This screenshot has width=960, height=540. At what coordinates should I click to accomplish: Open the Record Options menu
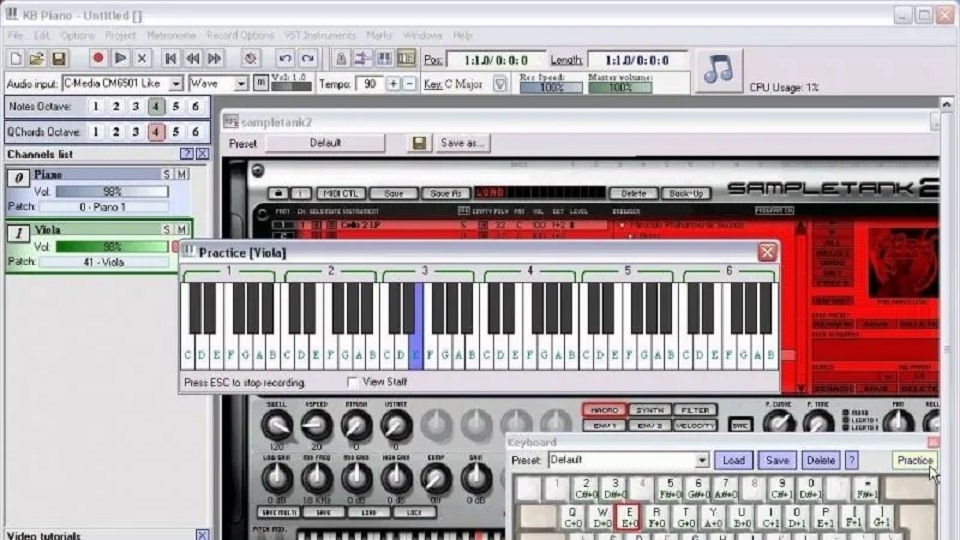(240, 36)
